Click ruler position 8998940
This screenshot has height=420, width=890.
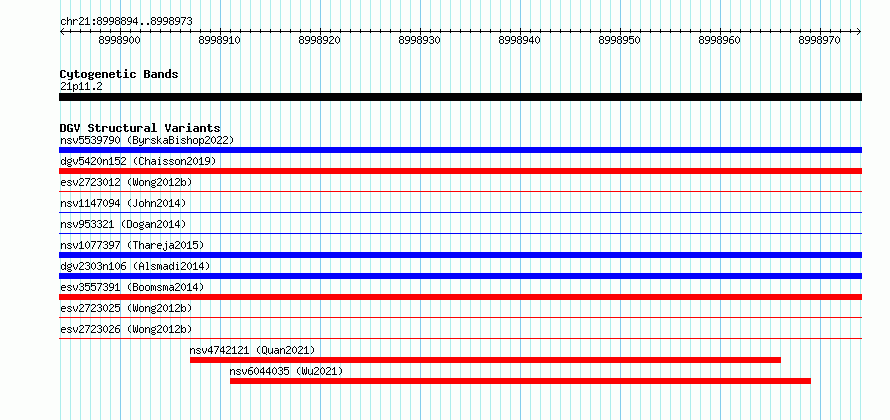[520, 40]
